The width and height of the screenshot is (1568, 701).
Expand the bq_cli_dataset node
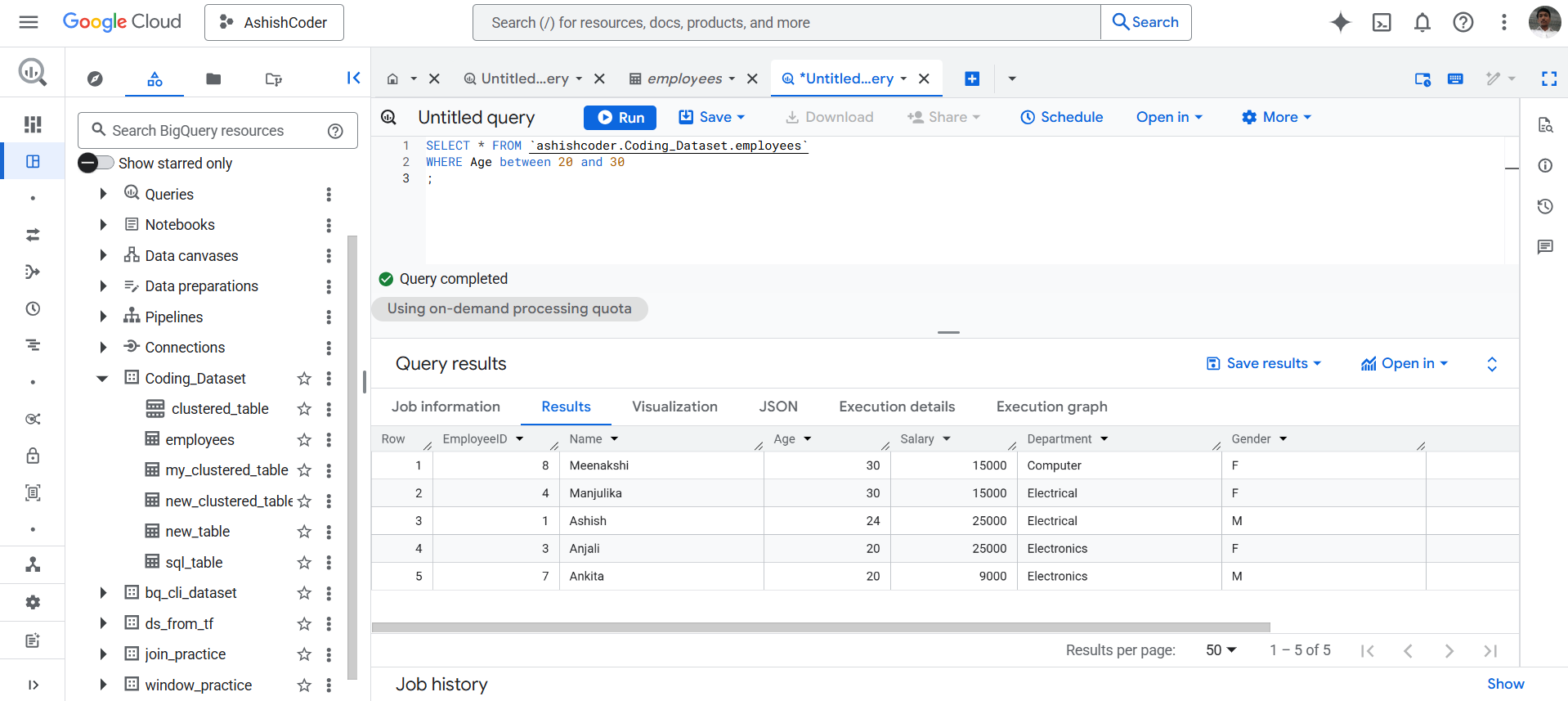(x=103, y=592)
